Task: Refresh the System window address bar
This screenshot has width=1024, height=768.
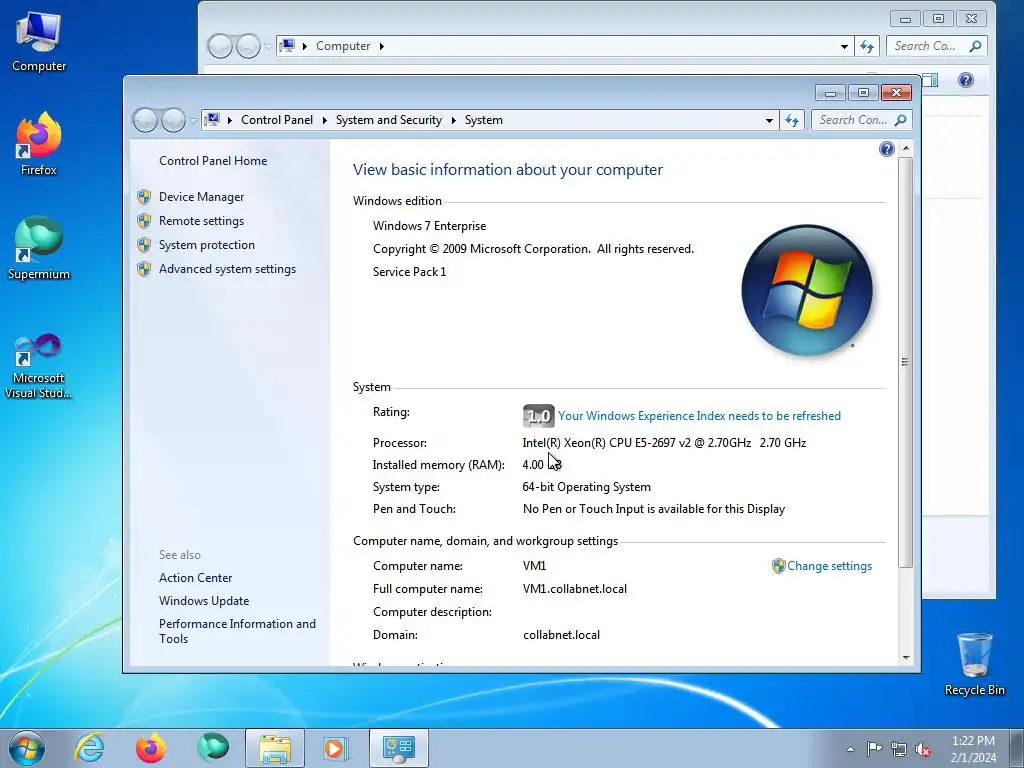Action: click(792, 120)
